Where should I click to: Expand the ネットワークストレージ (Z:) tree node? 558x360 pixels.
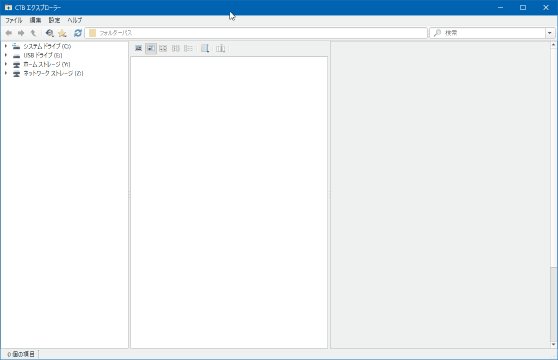[x=6, y=73]
